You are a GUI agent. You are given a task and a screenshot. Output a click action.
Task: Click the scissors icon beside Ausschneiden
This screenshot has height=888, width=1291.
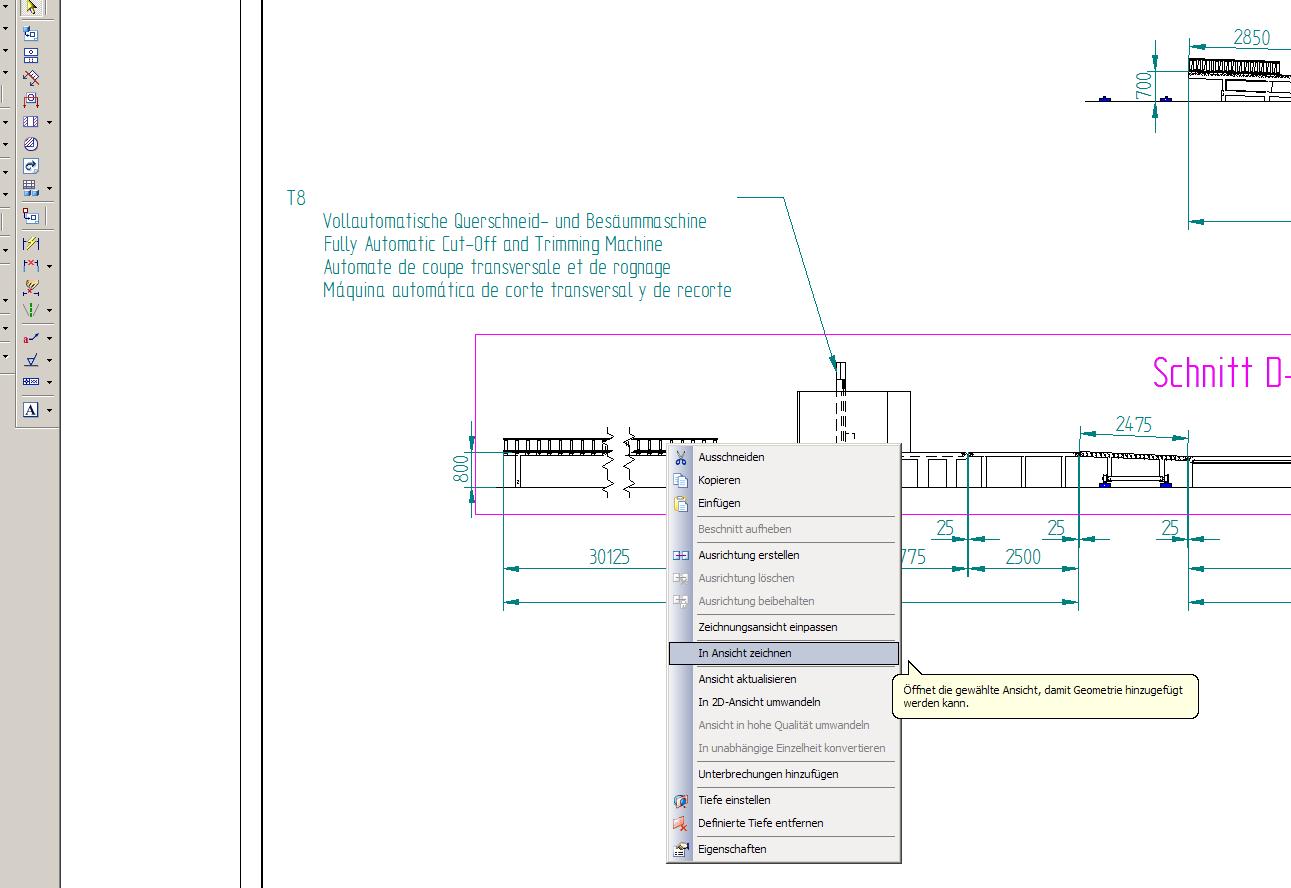coord(681,457)
